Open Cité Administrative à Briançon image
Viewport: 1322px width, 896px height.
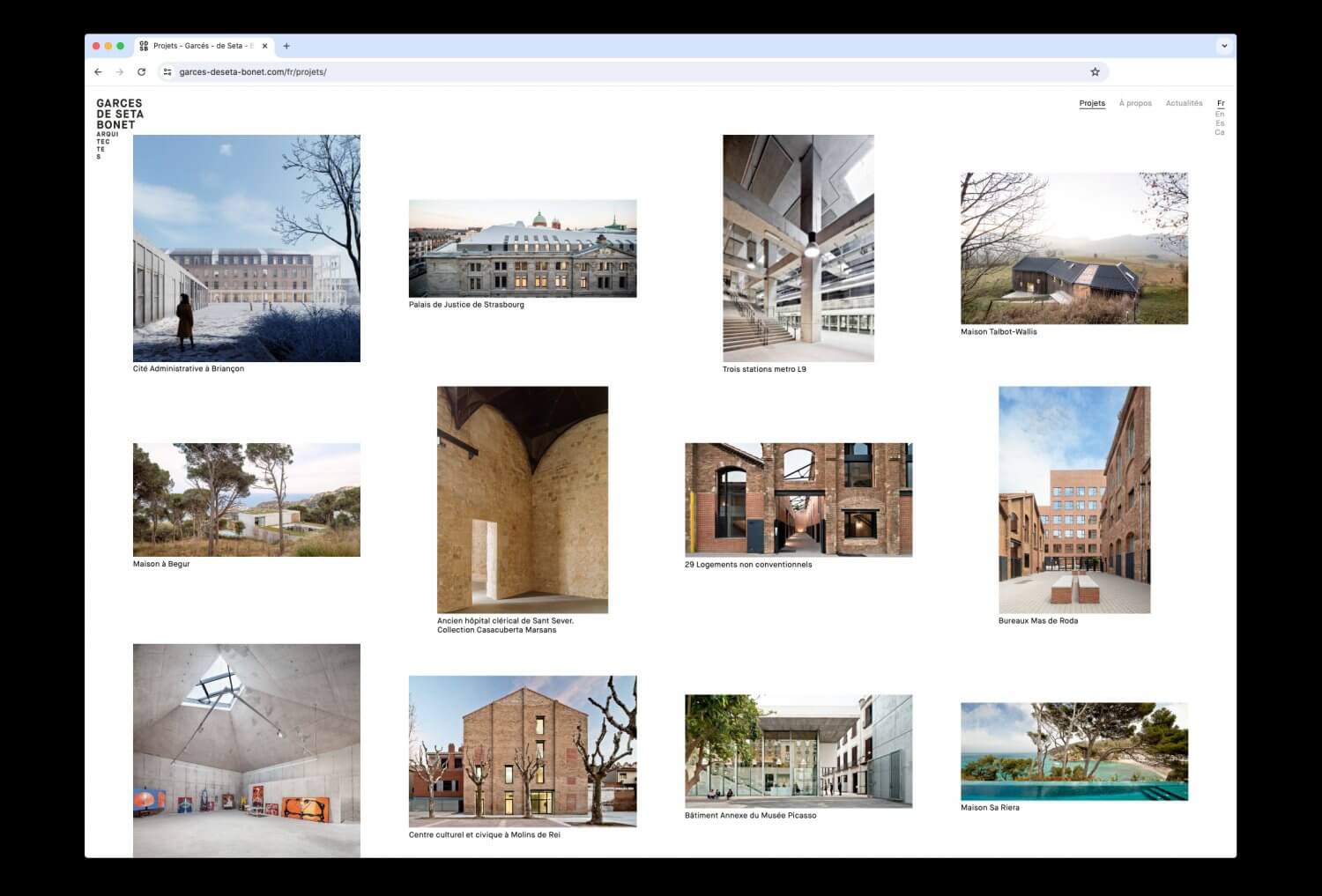[x=247, y=248]
